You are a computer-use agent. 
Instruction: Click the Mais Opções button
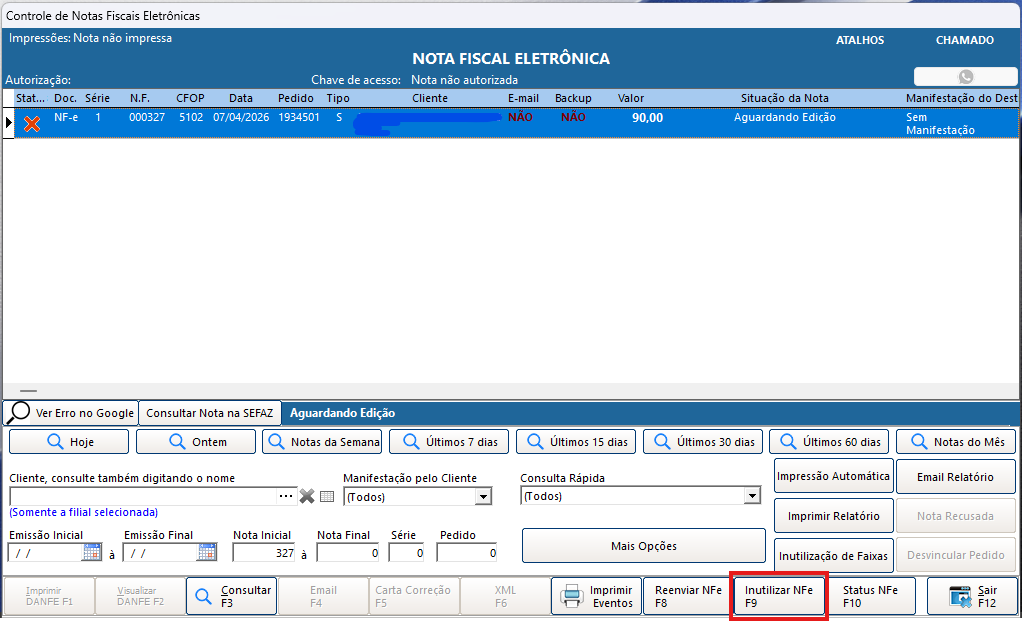[x=643, y=546]
